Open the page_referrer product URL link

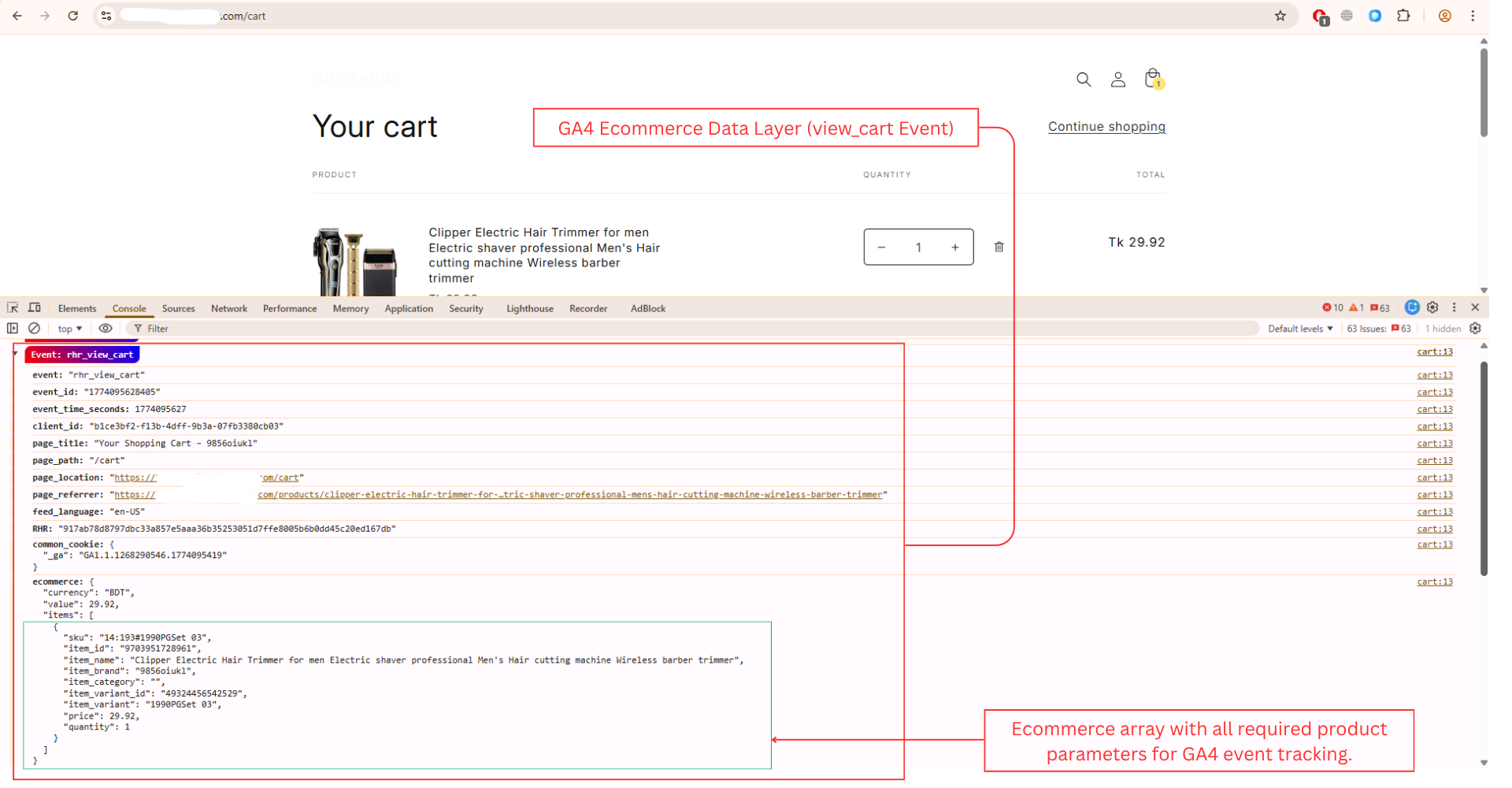(498, 495)
